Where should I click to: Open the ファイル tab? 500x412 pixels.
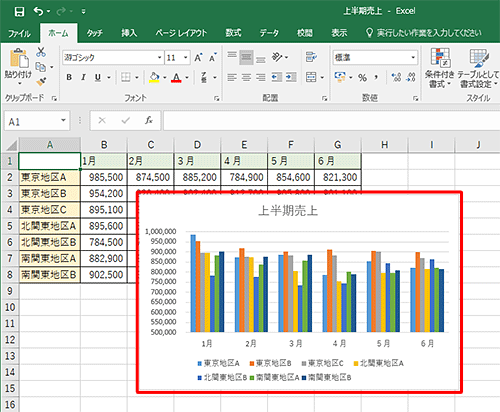point(19,33)
